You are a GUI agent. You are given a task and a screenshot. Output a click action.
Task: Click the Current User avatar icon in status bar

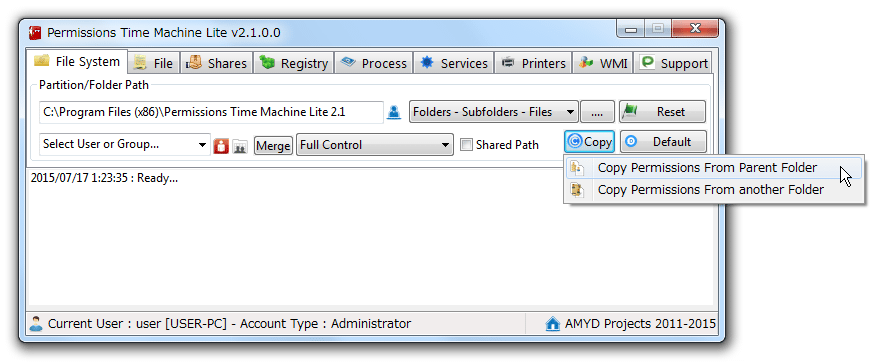pyautogui.click(x=36, y=324)
